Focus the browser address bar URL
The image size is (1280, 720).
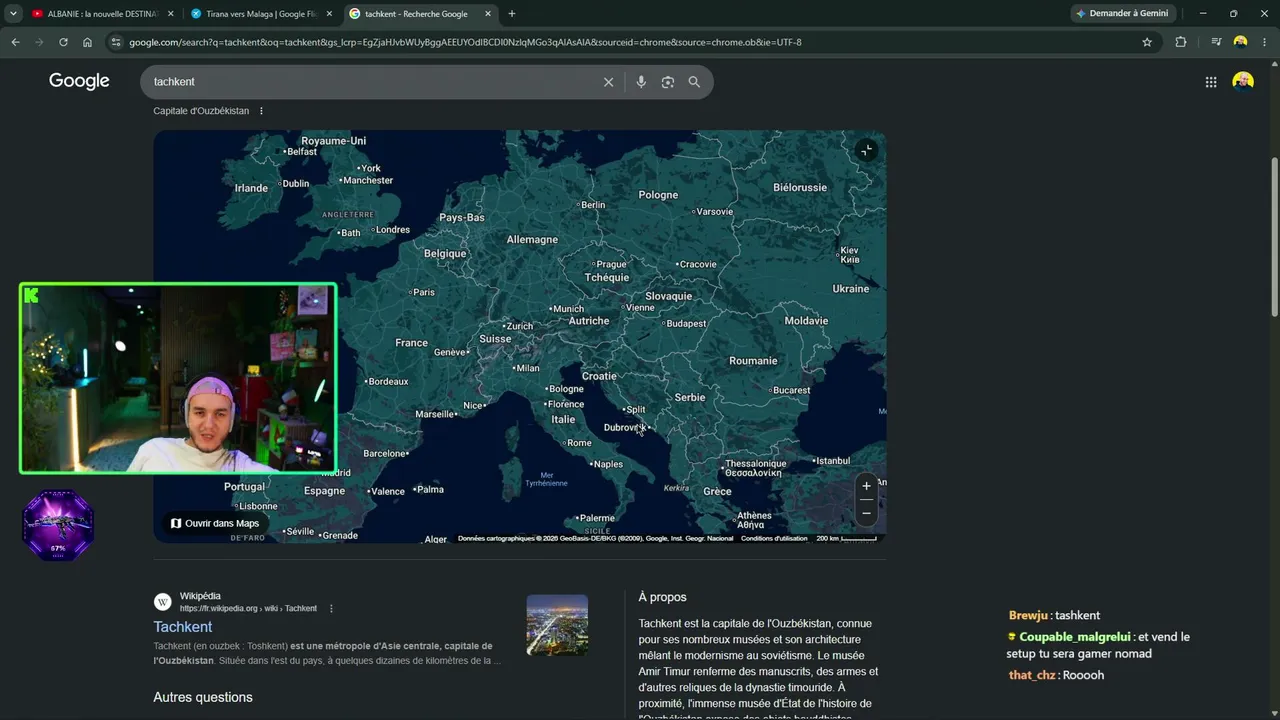630,42
